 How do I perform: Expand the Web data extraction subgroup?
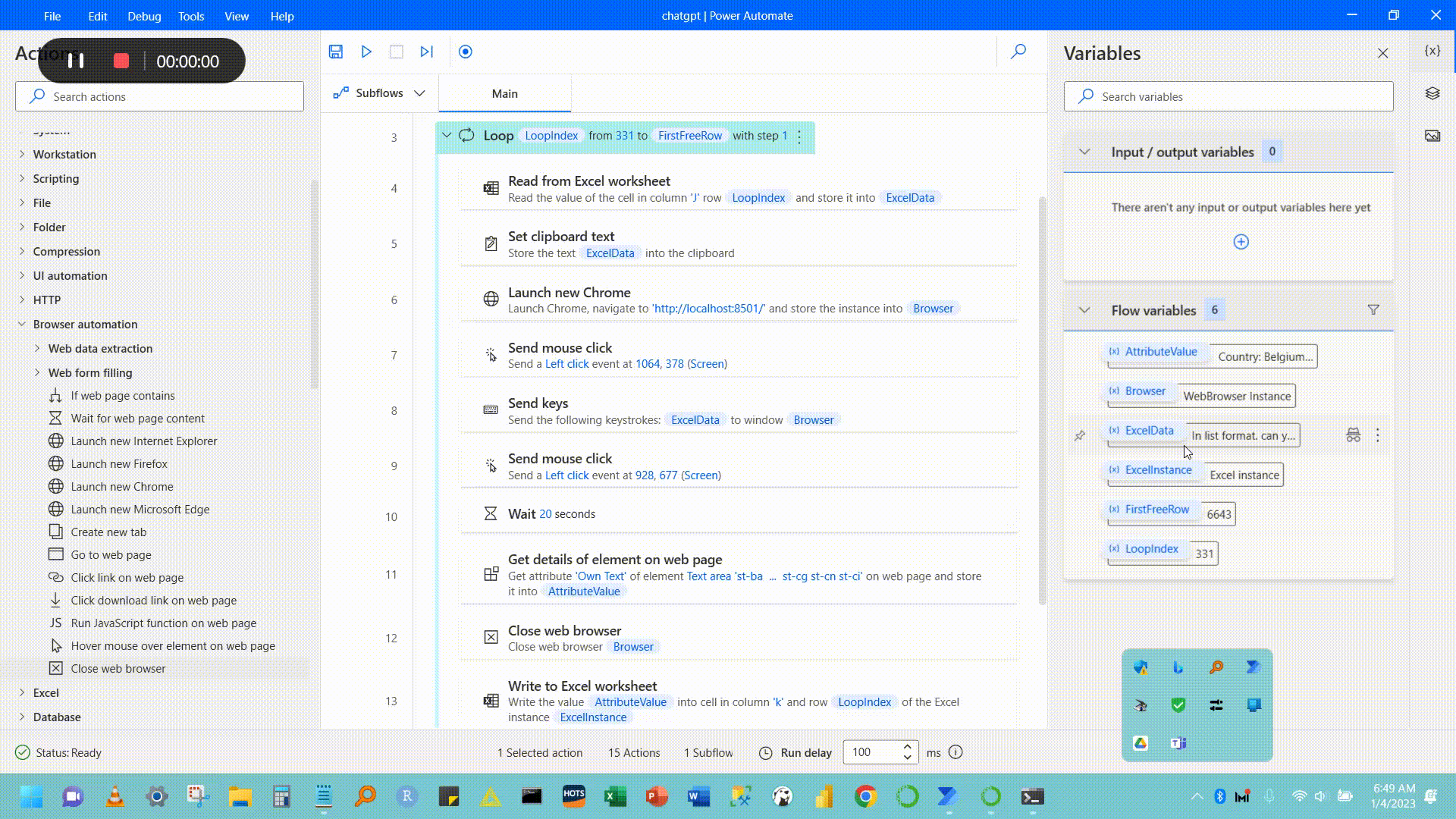[x=37, y=348]
